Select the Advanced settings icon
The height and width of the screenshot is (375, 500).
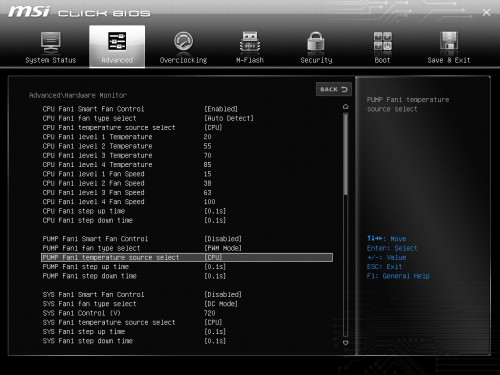[x=117, y=42]
